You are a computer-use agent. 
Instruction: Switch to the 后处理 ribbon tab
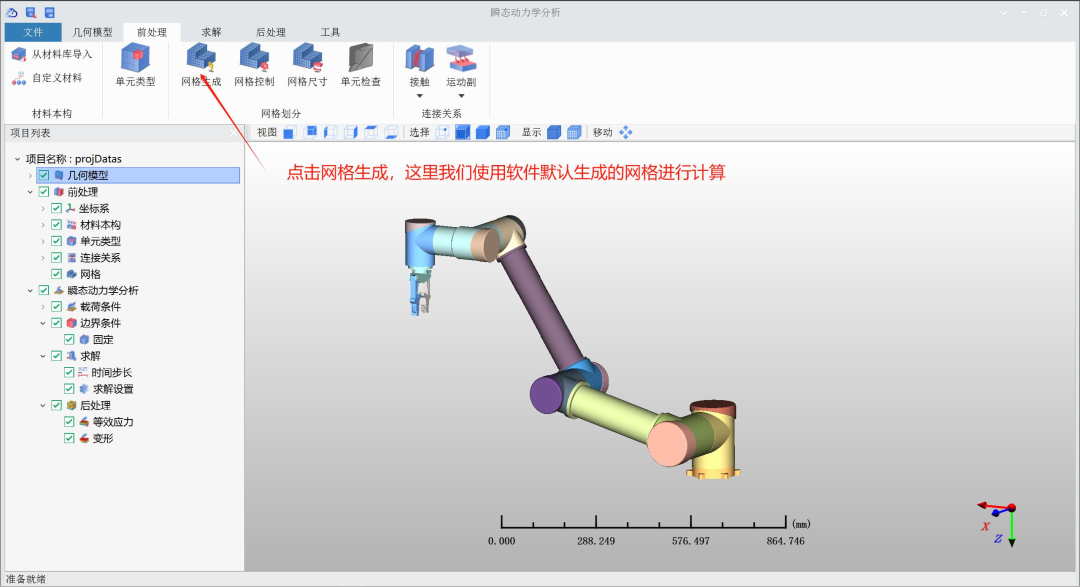pos(271,32)
